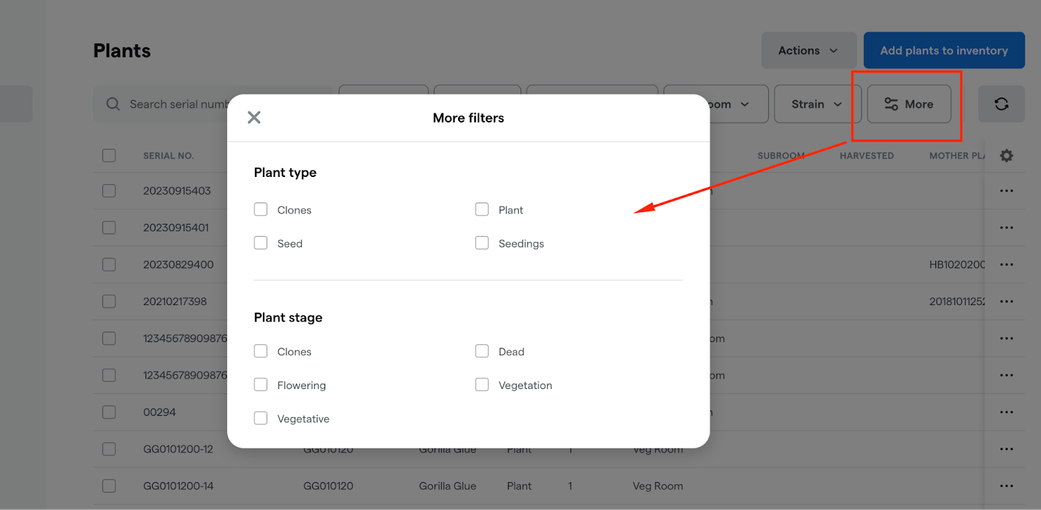Check Clones under Plant stage
Screen dimensions: 1041x510
coord(260,351)
